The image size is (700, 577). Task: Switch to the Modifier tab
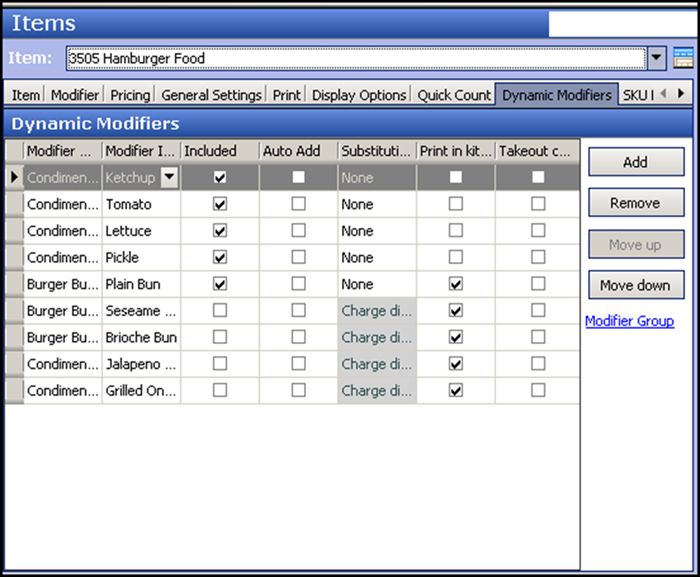[75, 95]
